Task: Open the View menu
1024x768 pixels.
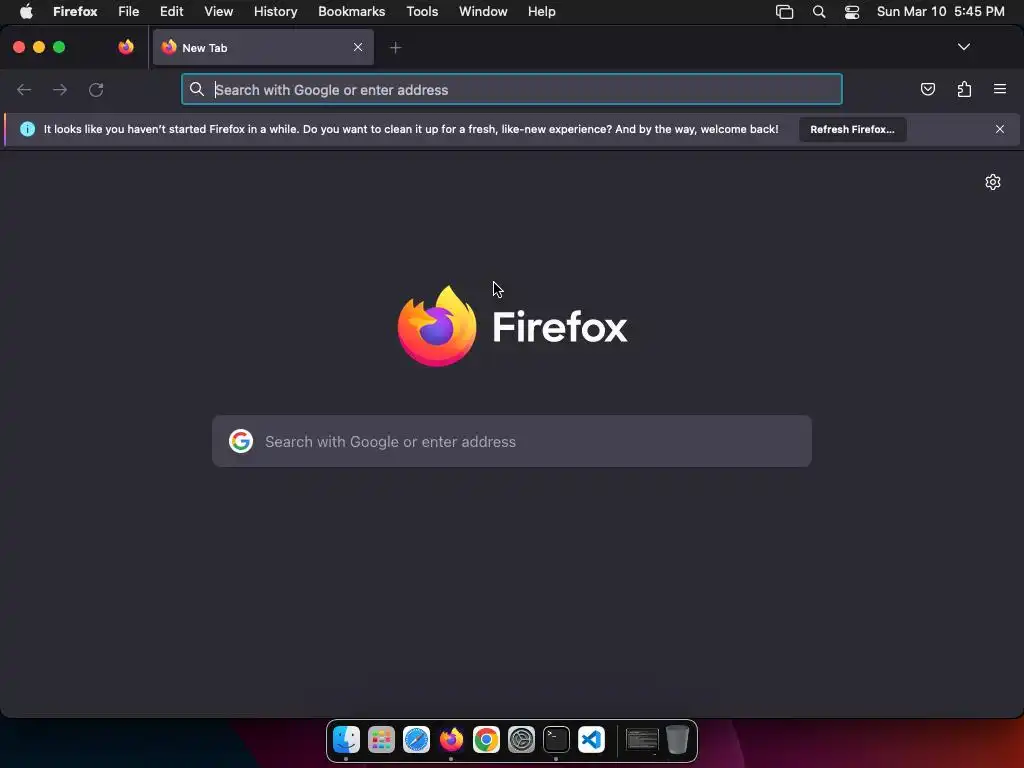Action: 218,12
